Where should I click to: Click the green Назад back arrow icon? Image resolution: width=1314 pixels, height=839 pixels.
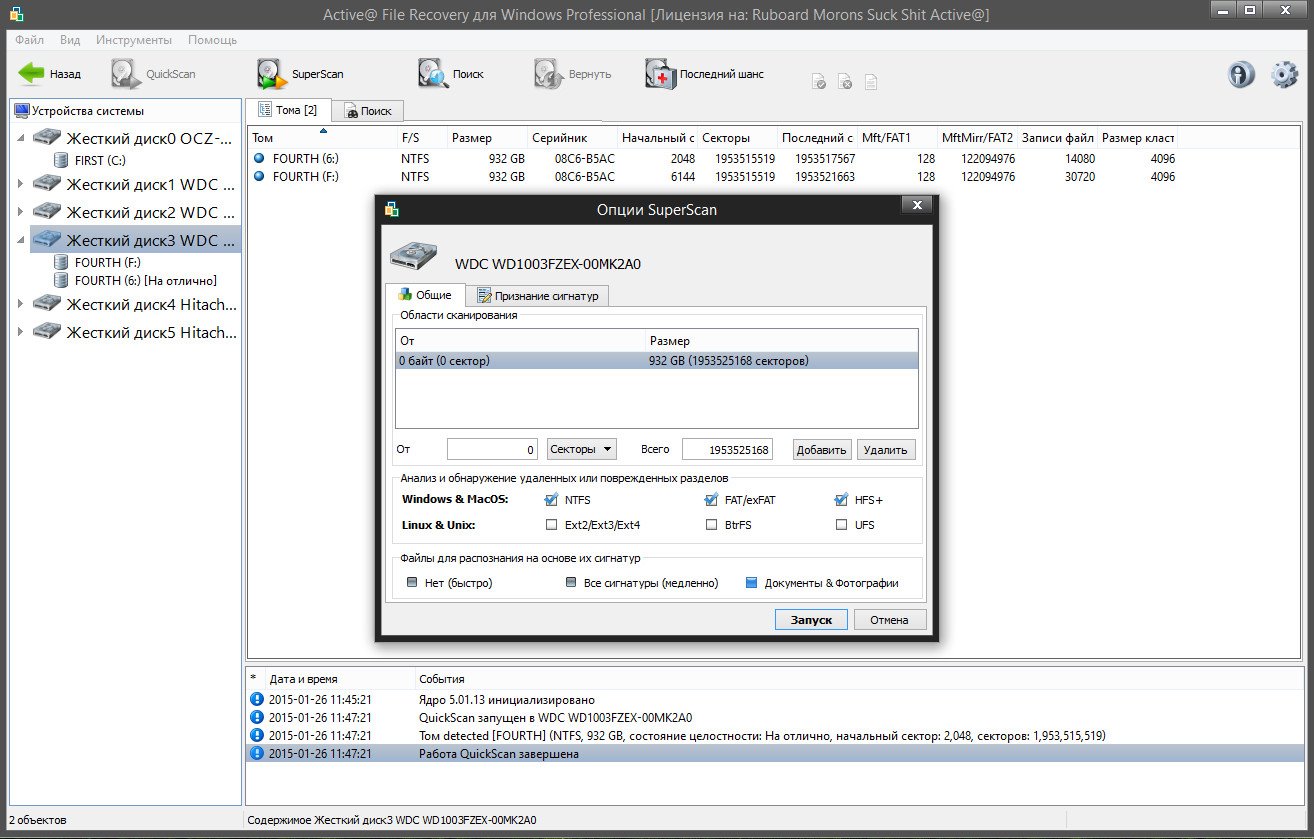(x=32, y=74)
